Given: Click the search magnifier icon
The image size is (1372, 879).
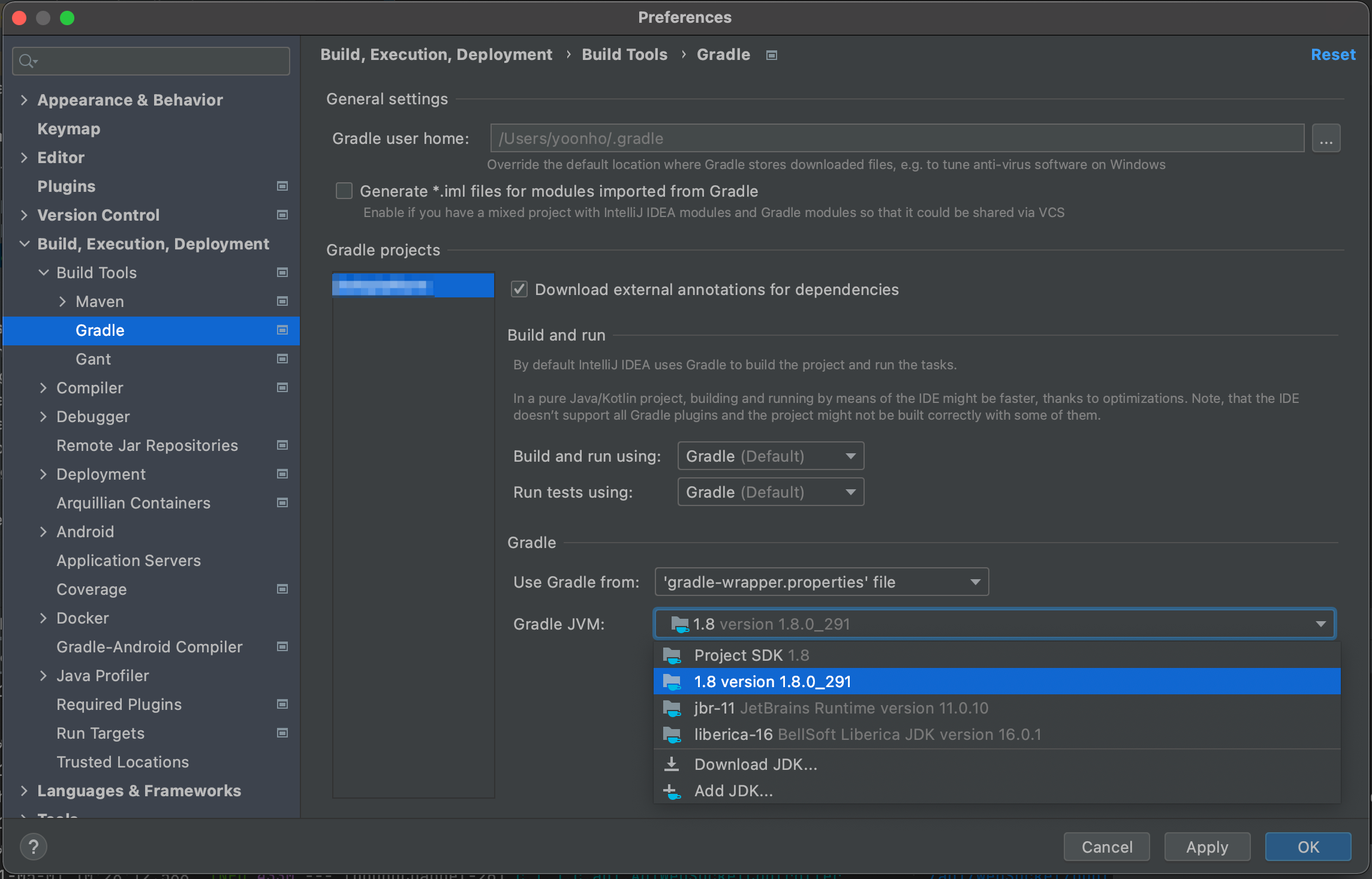Looking at the screenshot, I should [26, 61].
